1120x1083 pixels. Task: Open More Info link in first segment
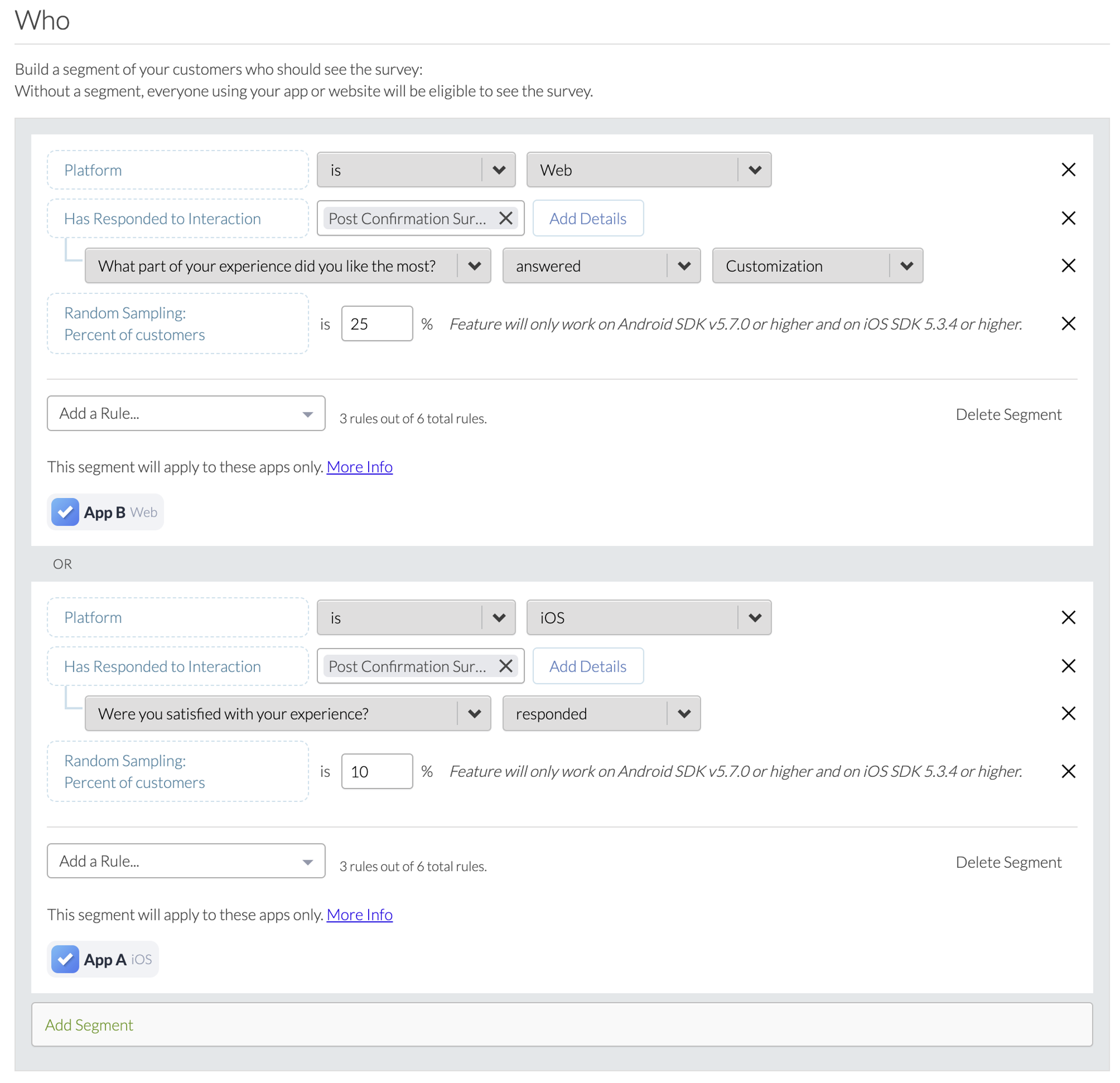point(359,467)
